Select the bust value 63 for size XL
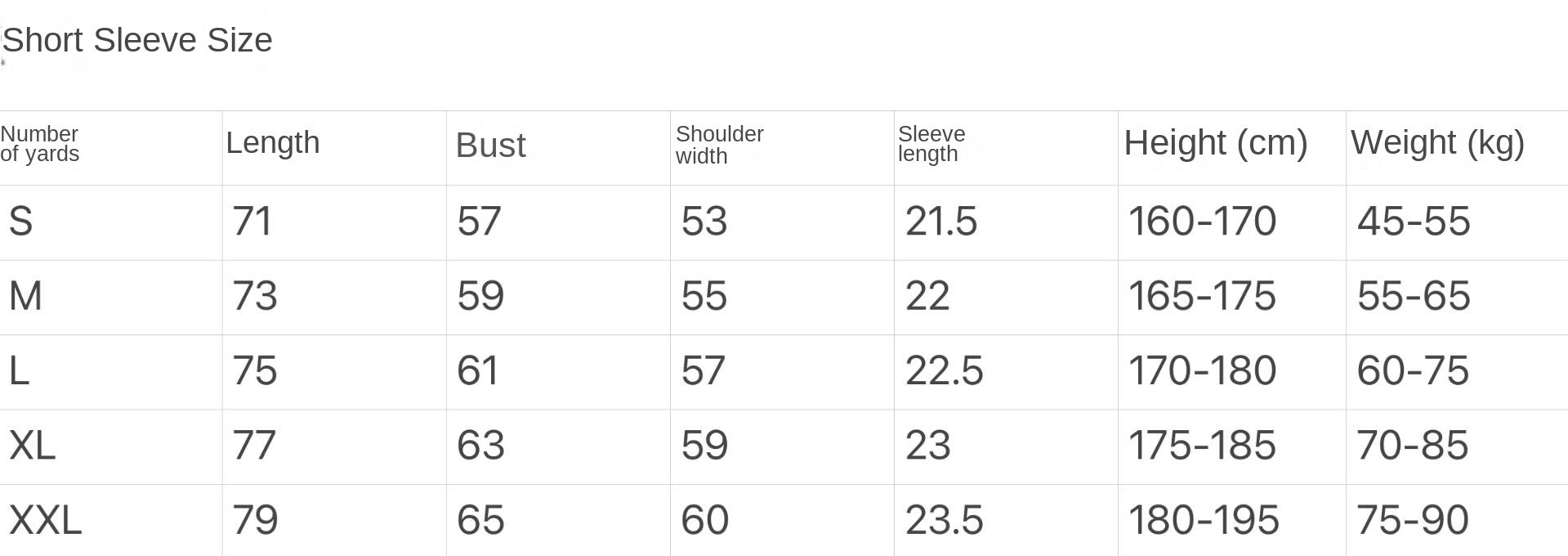This screenshot has height=556, width=1568. 480,446
